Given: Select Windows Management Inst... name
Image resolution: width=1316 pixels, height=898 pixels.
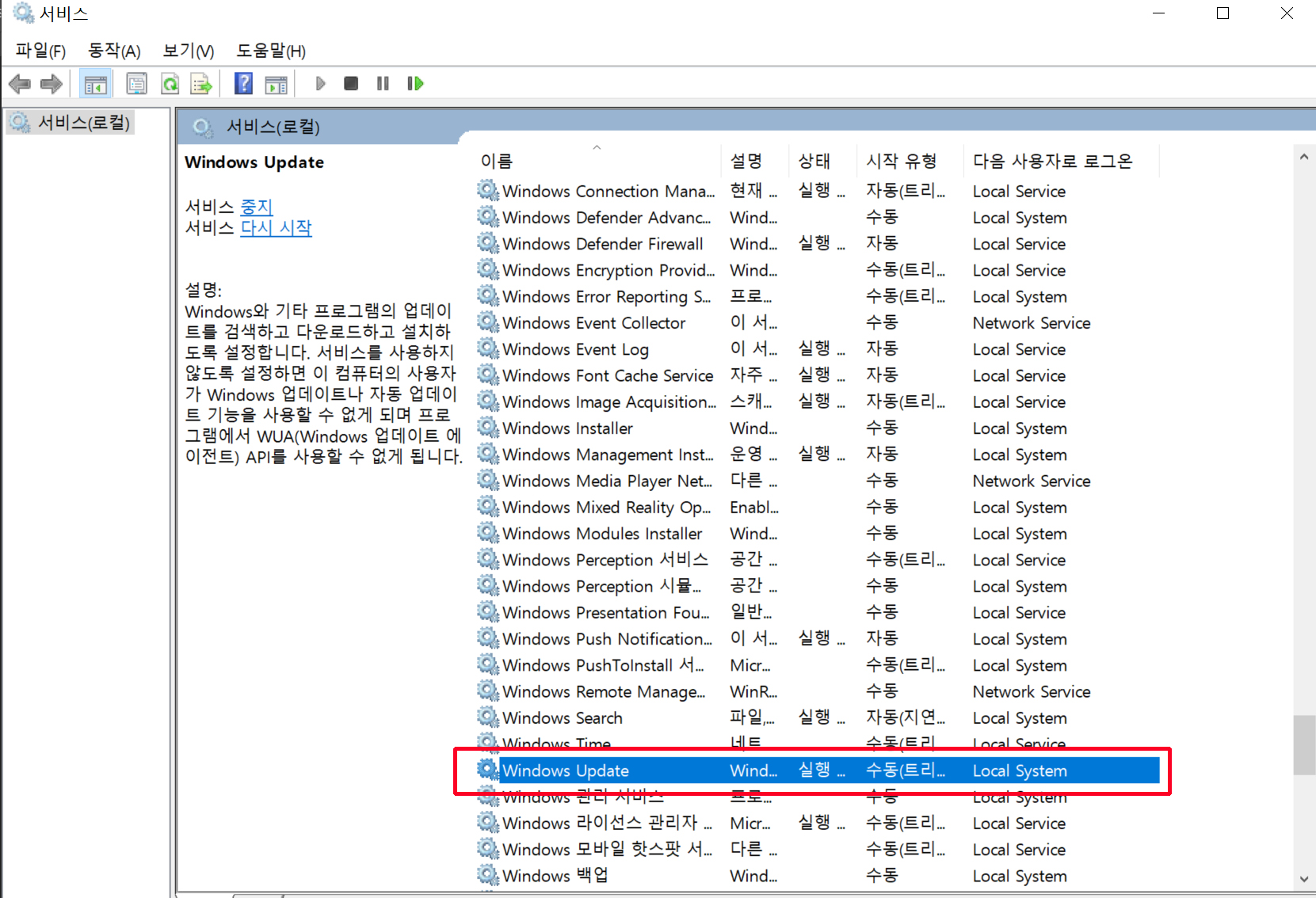Looking at the screenshot, I should pyautogui.click(x=608, y=455).
